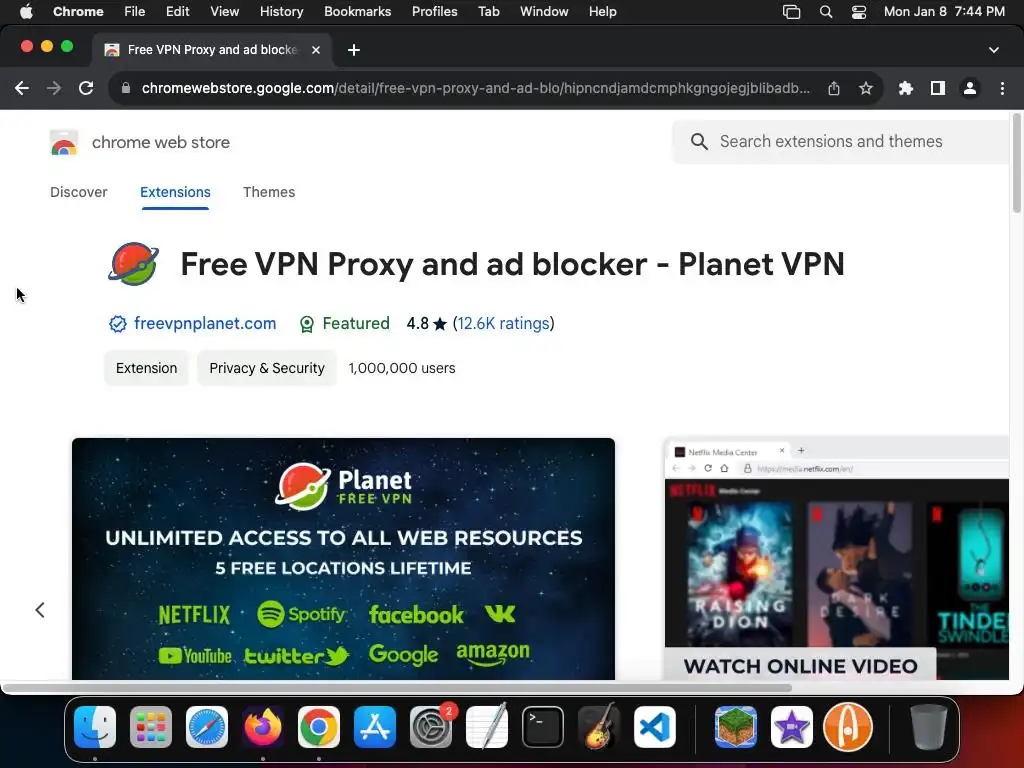1024x768 pixels.
Task: Open the Chrome application menu
Action: [78, 12]
